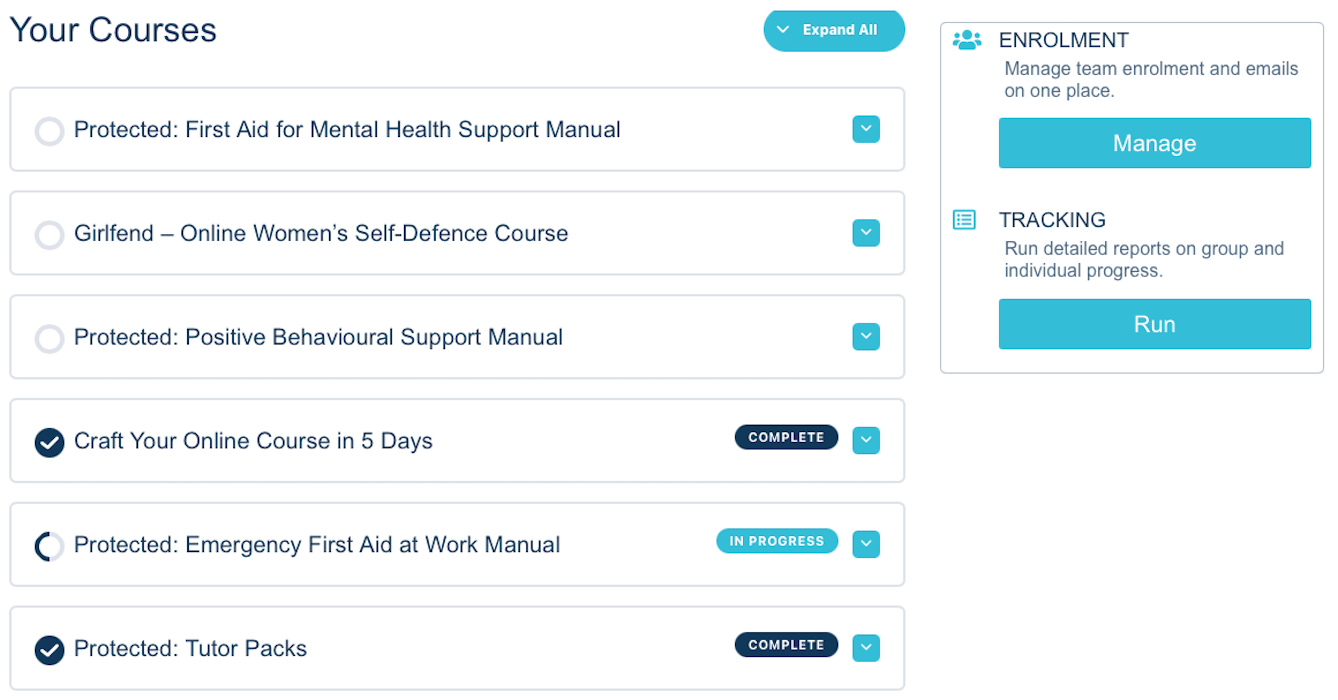The height and width of the screenshot is (700, 1338).
Task: Click the In Progress status badge
Action: [x=777, y=541]
